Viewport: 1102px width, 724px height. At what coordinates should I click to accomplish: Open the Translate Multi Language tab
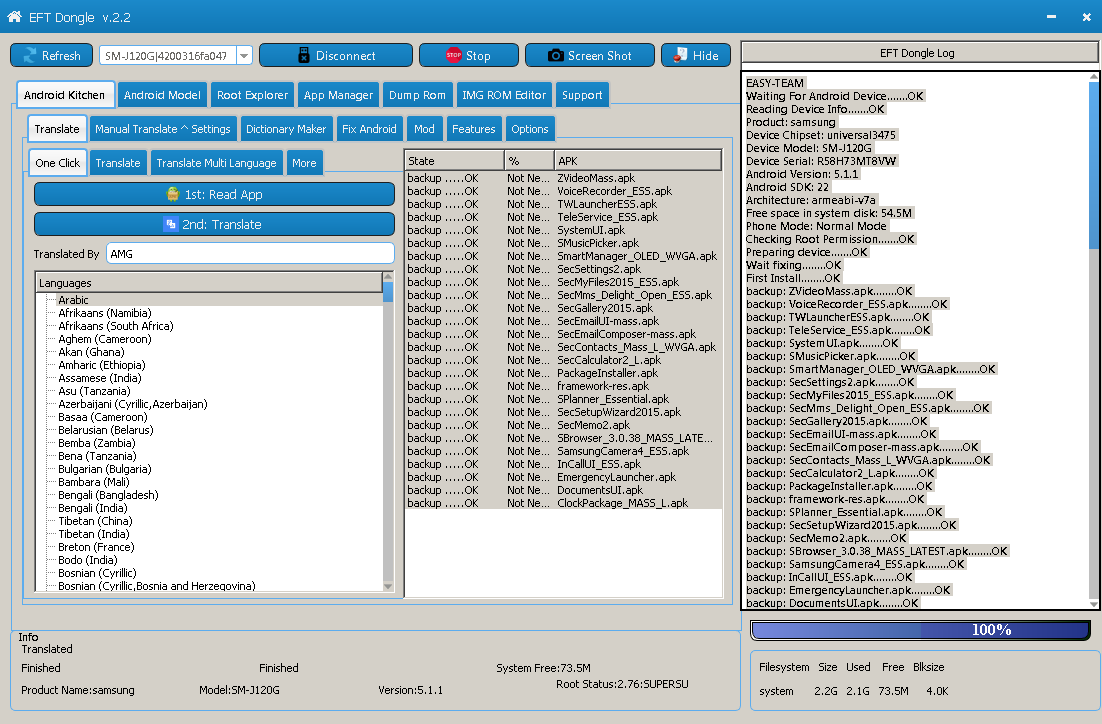pyautogui.click(x=216, y=163)
